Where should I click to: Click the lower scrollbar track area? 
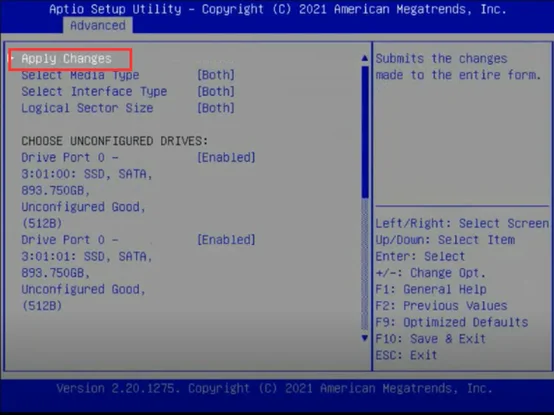pyautogui.click(x=365, y=264)
